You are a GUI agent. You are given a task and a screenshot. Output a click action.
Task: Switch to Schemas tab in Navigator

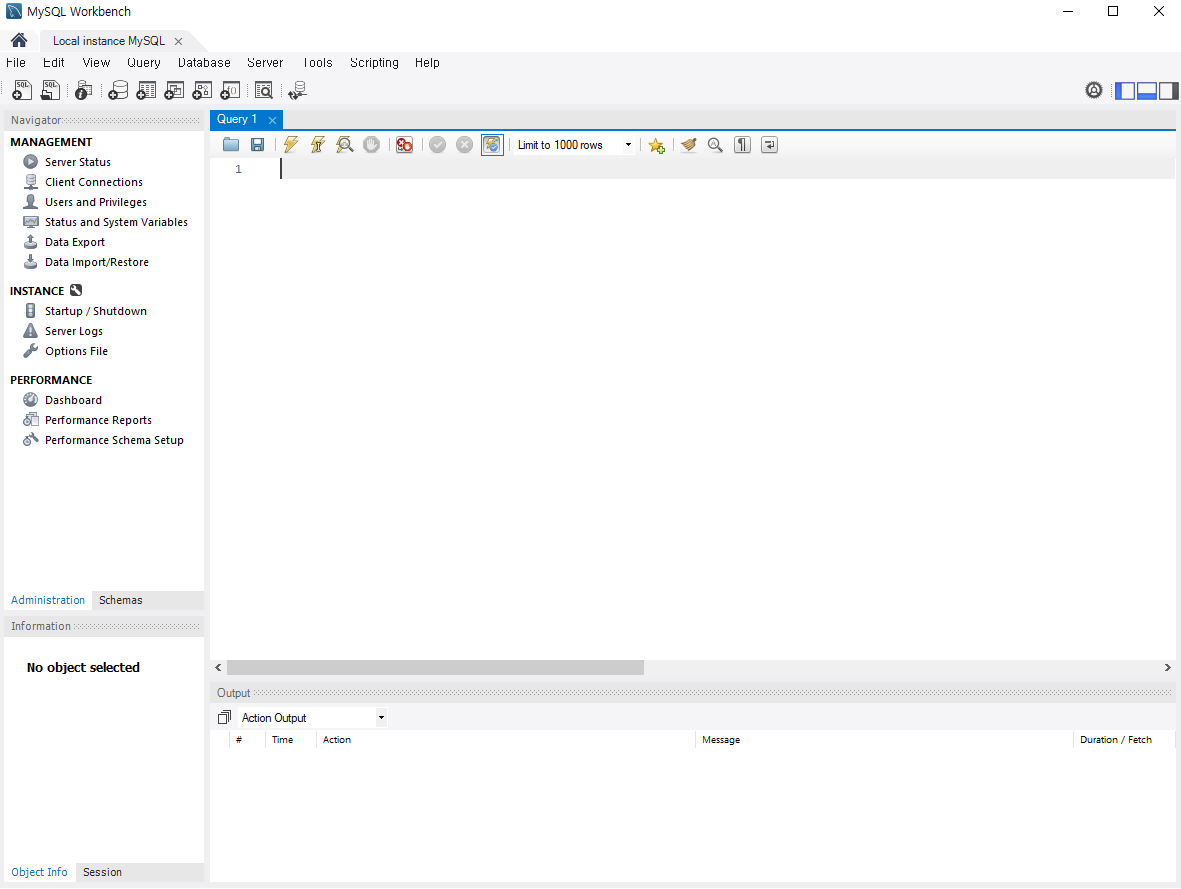click(121, 600)
